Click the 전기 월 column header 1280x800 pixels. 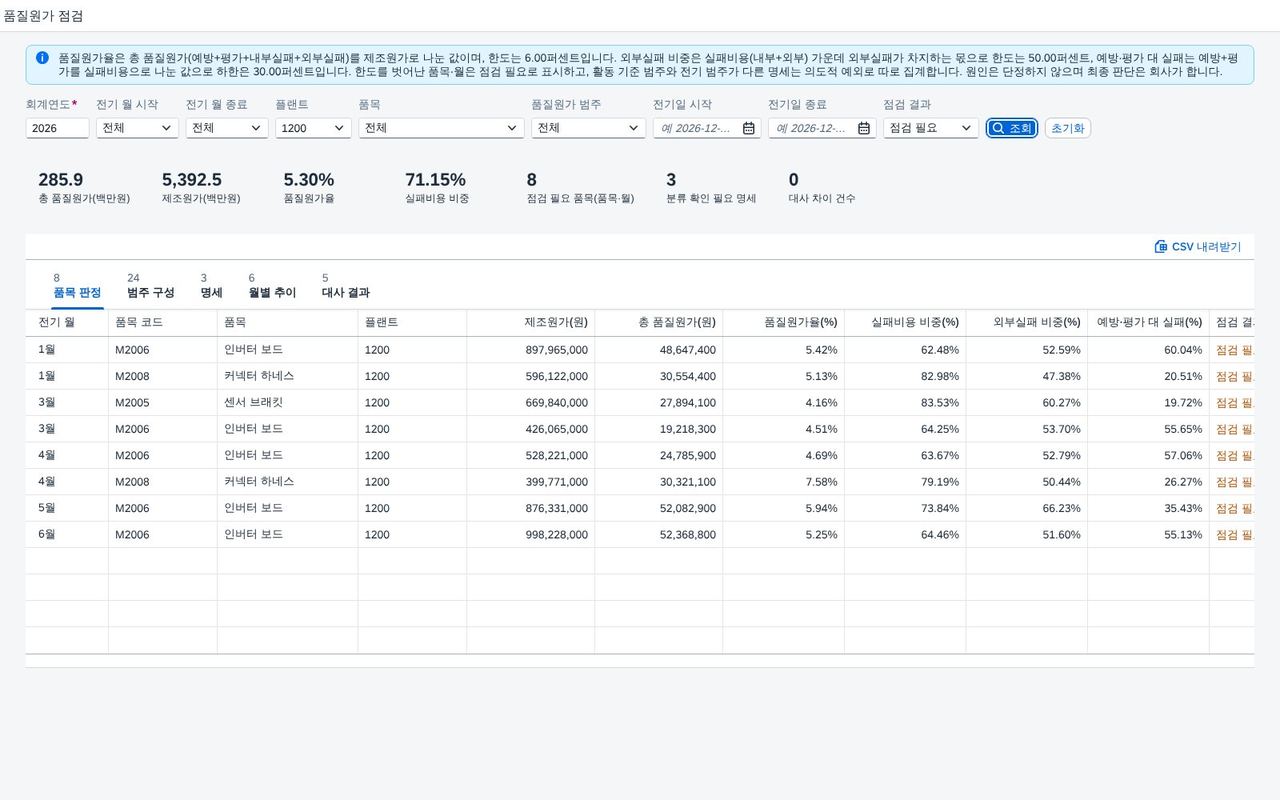click(67, 322)
